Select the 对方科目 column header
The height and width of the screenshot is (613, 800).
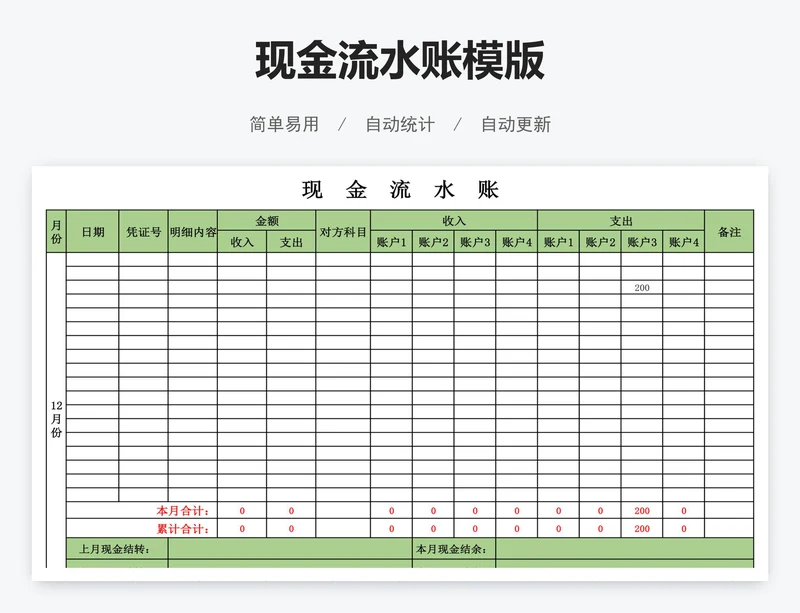click(343, 231)
